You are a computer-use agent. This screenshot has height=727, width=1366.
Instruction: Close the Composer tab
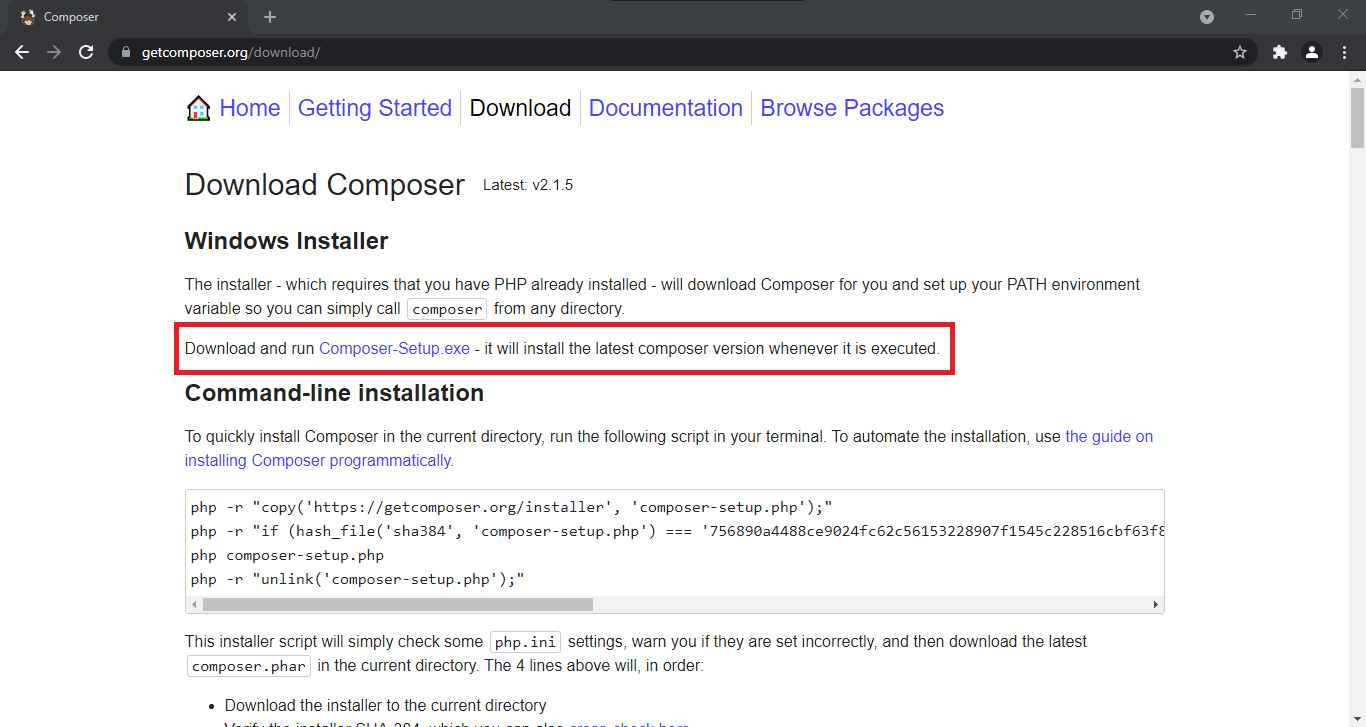pos(232,17)
